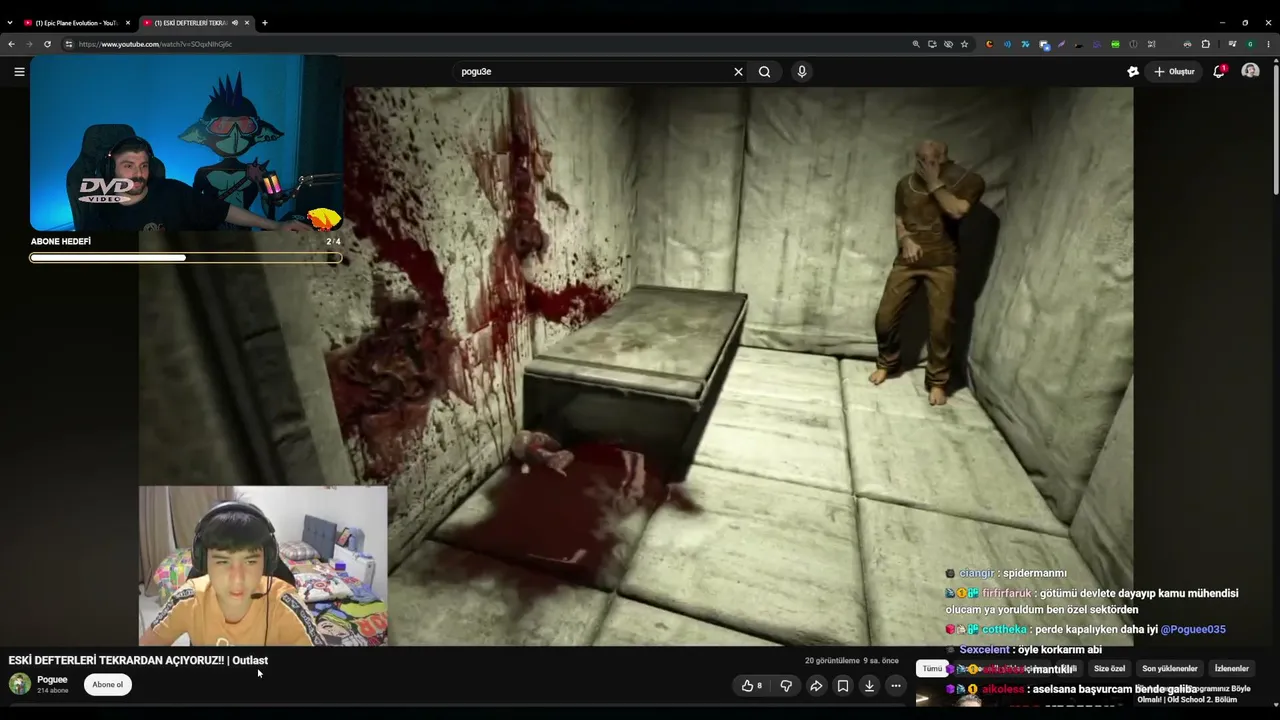
Task: Subscribe with the Abone ol button
Action: tap(108, 685)
